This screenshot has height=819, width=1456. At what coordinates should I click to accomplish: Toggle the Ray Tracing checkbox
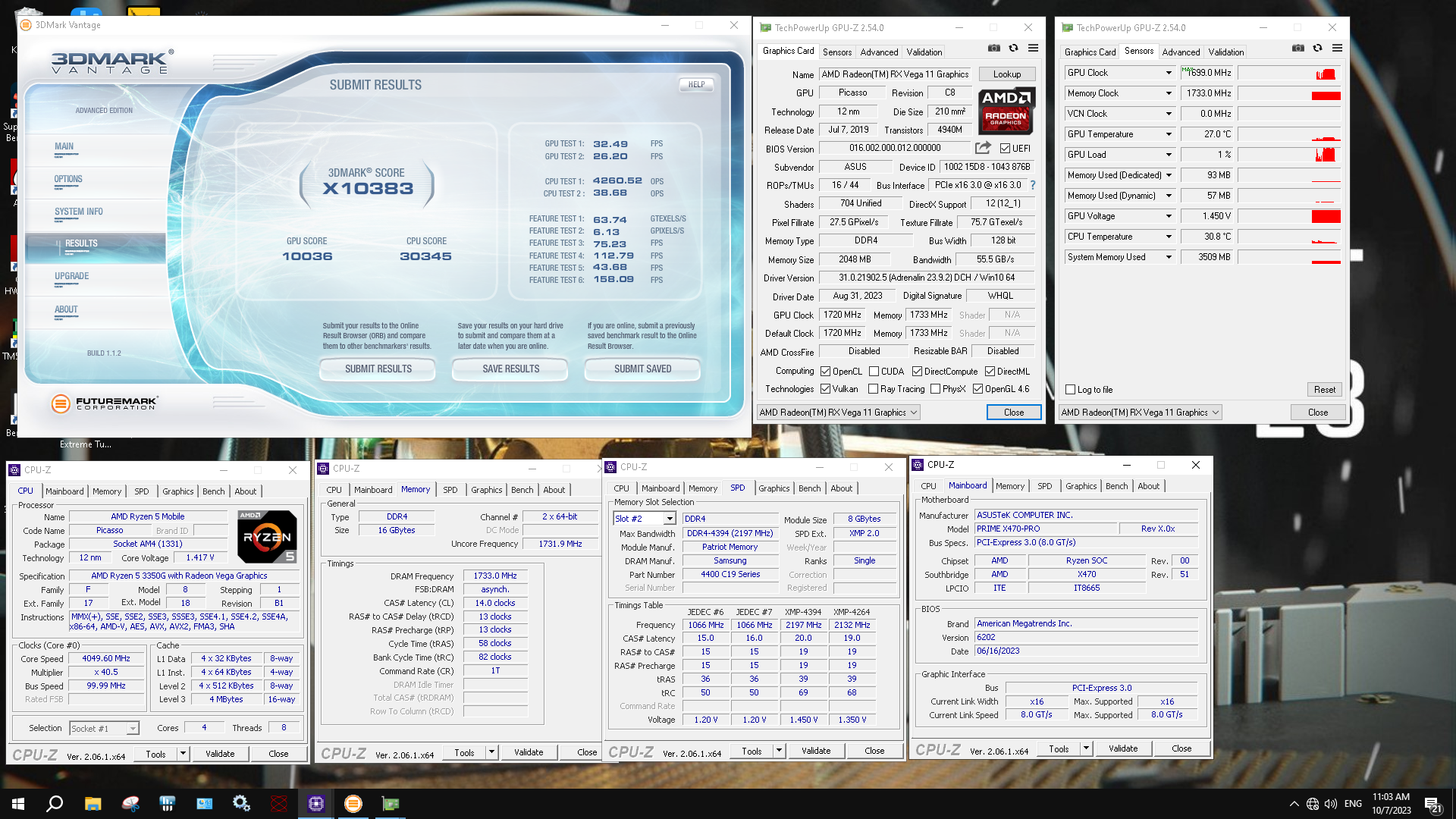point(874,389)
